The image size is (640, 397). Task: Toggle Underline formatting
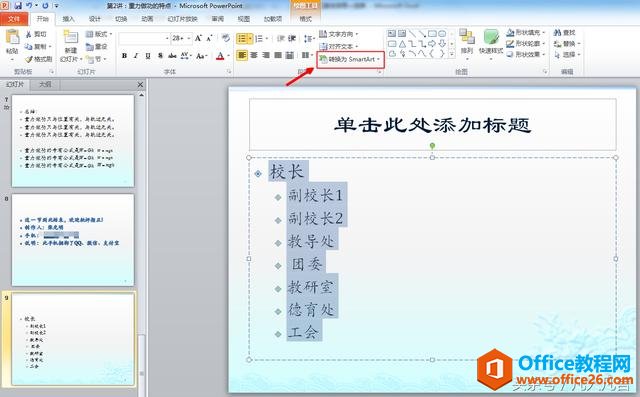(148, 55)
